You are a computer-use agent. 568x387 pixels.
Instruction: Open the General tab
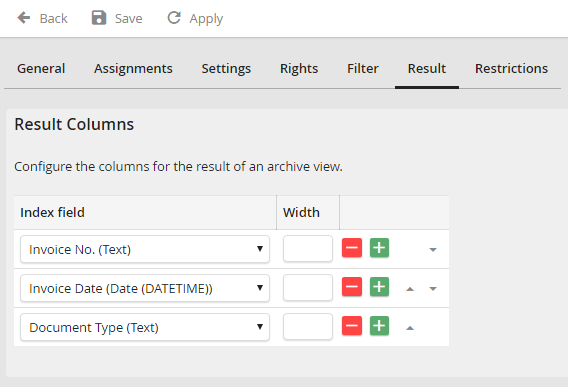(41, 68)
